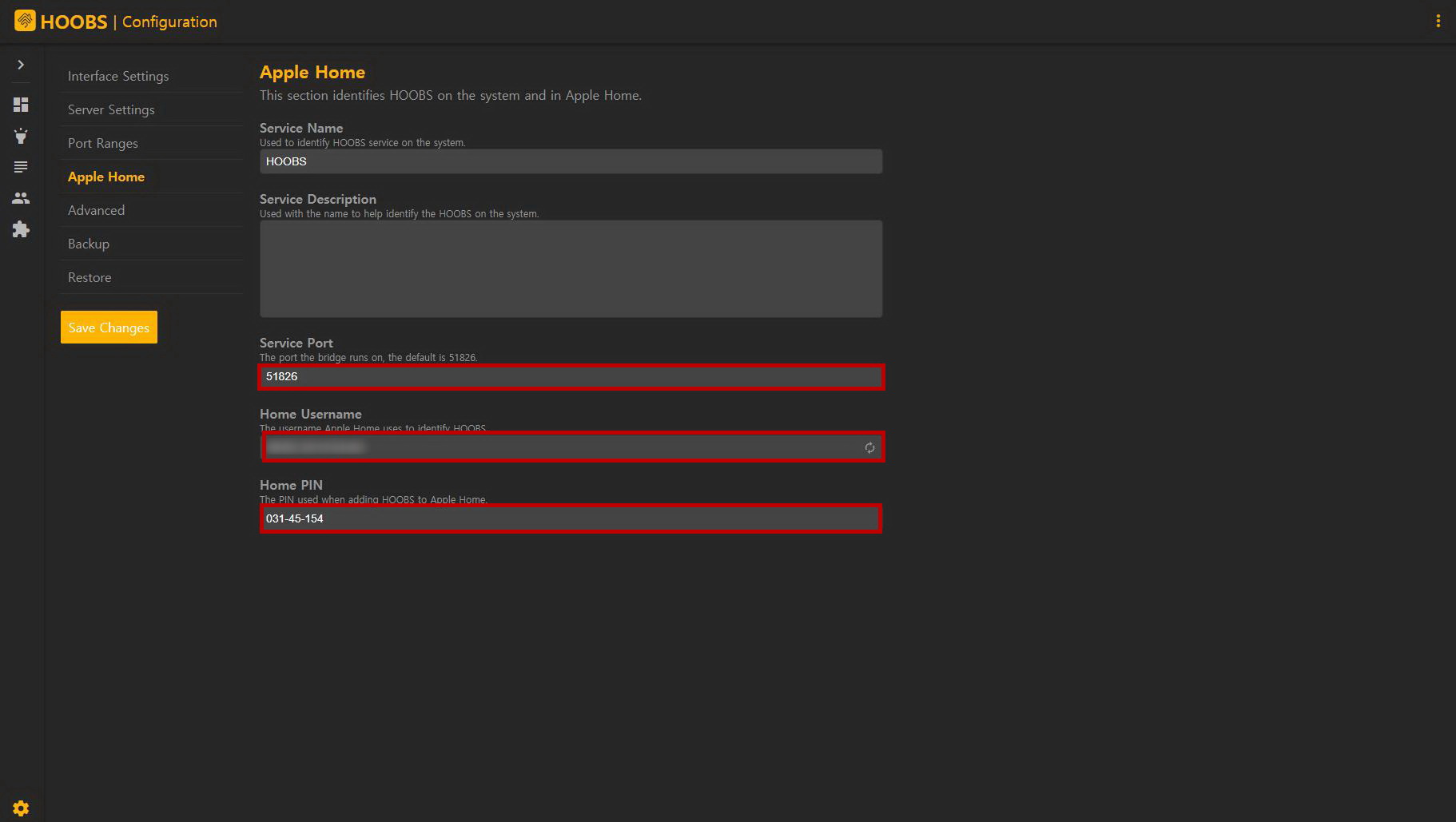Open the accessories light icon
1456x822 pixels.
[x=21, y=136]
